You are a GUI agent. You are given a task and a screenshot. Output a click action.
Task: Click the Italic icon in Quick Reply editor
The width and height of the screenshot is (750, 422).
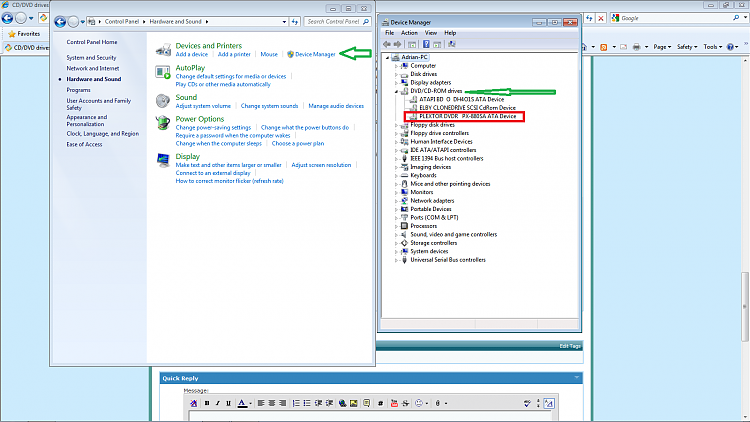pyautogui.click(x=218, y=403)
